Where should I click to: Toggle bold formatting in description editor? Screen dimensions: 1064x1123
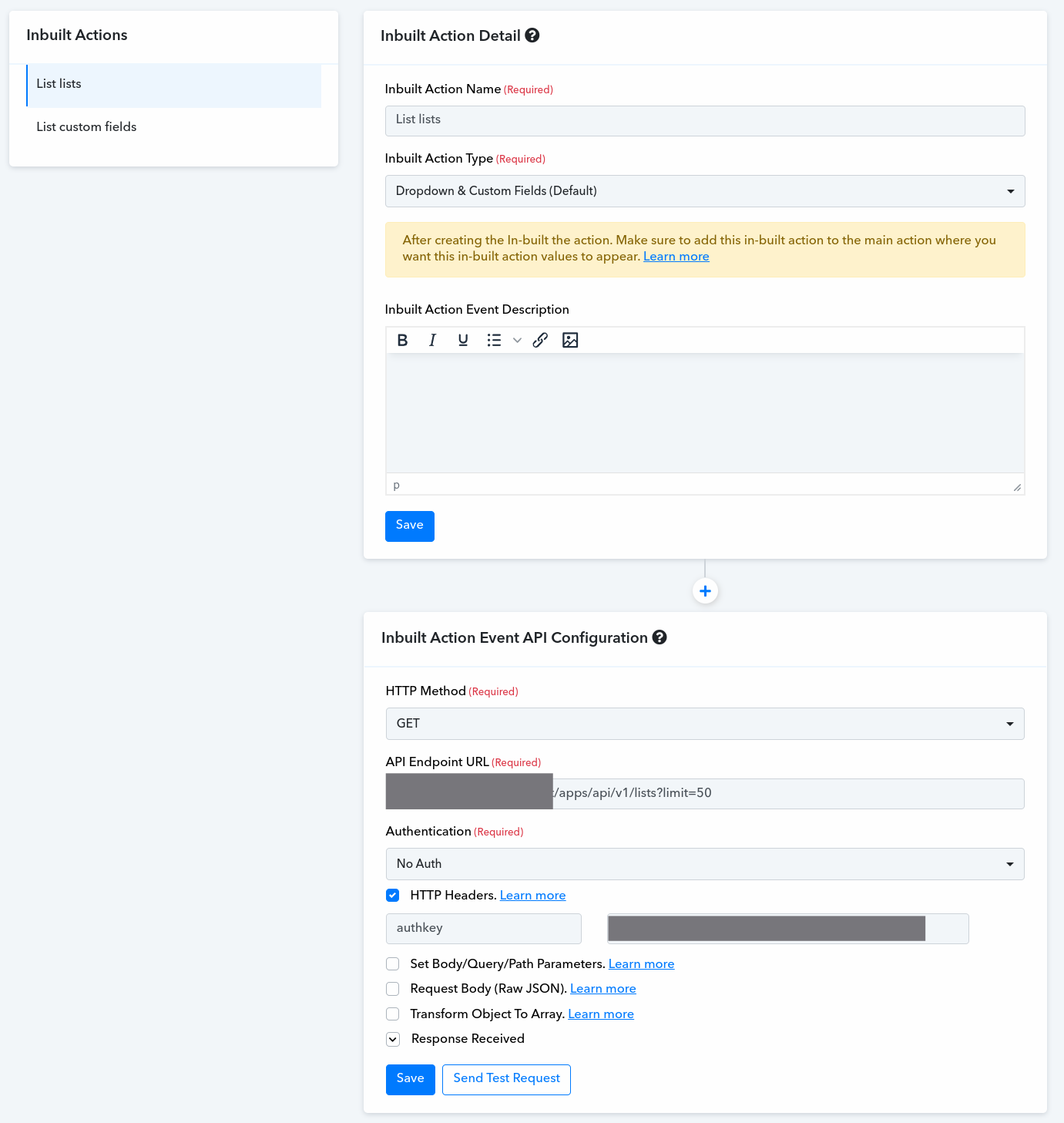tap(402, 340)
